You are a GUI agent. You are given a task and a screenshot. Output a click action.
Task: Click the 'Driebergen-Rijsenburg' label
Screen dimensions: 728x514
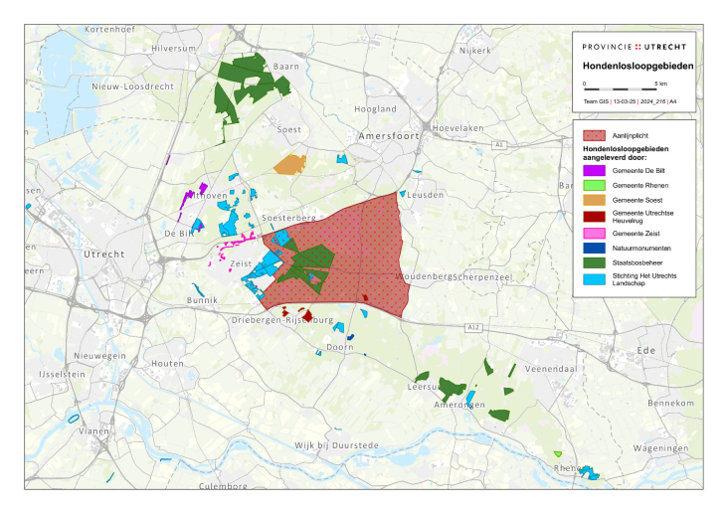coord(282,320)
